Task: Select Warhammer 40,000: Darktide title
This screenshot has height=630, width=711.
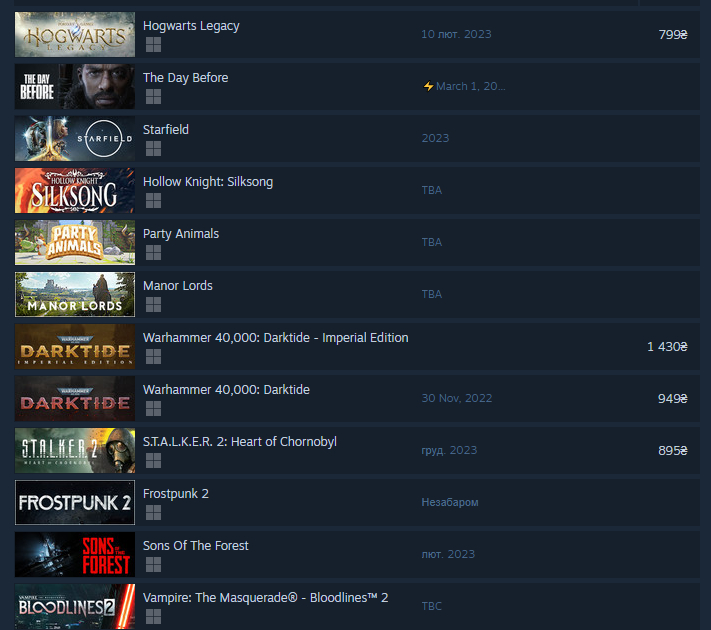Action: 226,390
